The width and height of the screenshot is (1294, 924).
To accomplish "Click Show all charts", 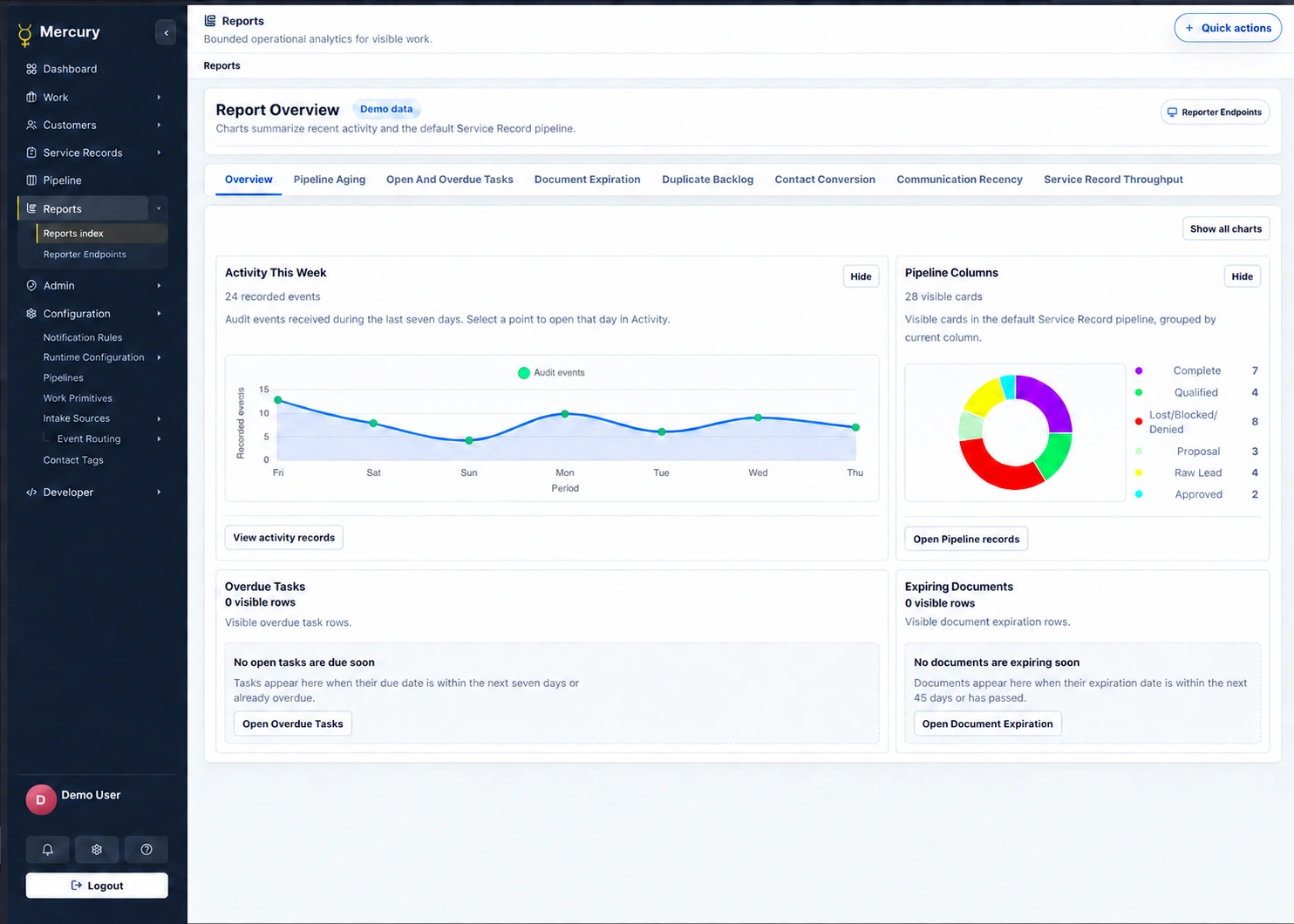I will point(1226,228).
